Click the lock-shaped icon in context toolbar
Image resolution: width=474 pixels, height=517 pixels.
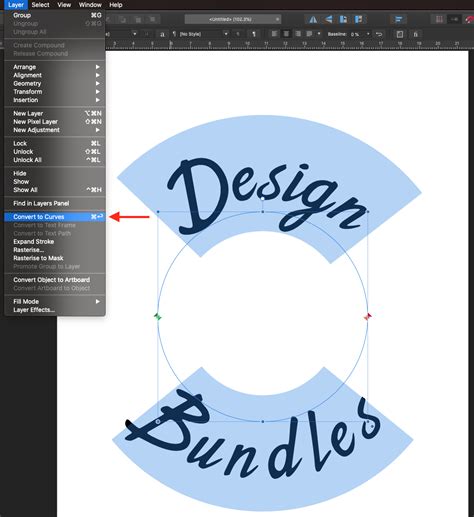point(415,34)
